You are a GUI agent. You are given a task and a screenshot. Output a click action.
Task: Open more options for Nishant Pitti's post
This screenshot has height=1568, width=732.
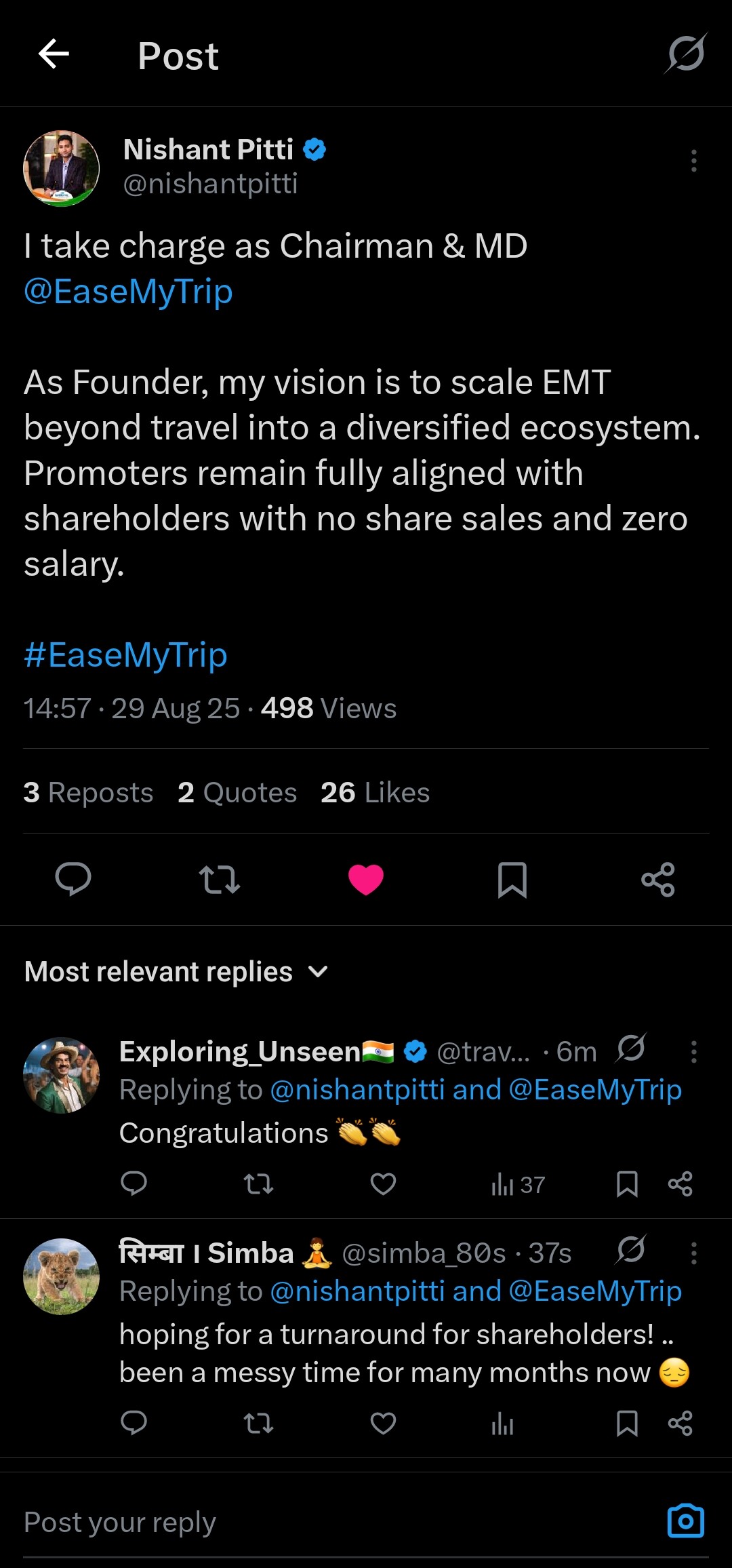click(693, 161)
